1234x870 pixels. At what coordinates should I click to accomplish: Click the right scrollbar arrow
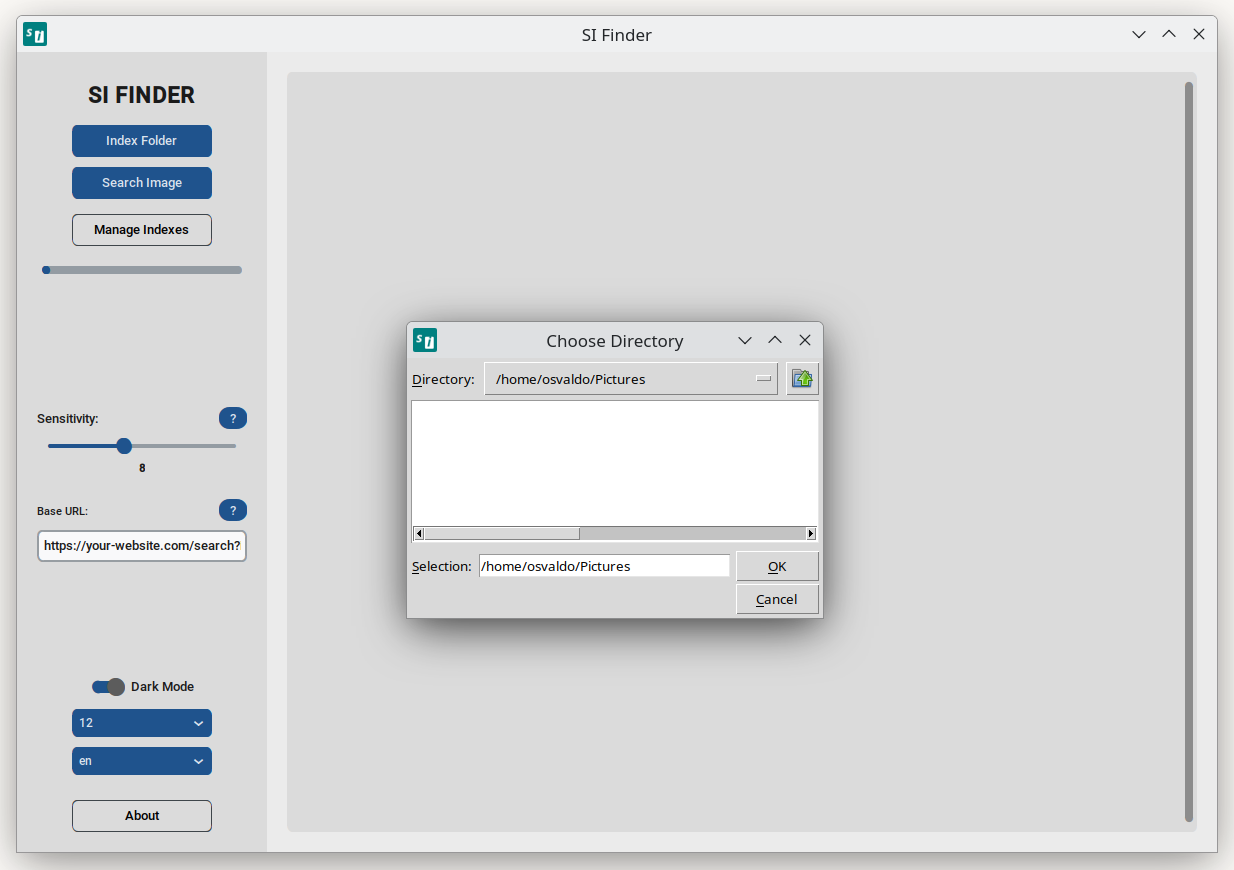coord(811,533)
